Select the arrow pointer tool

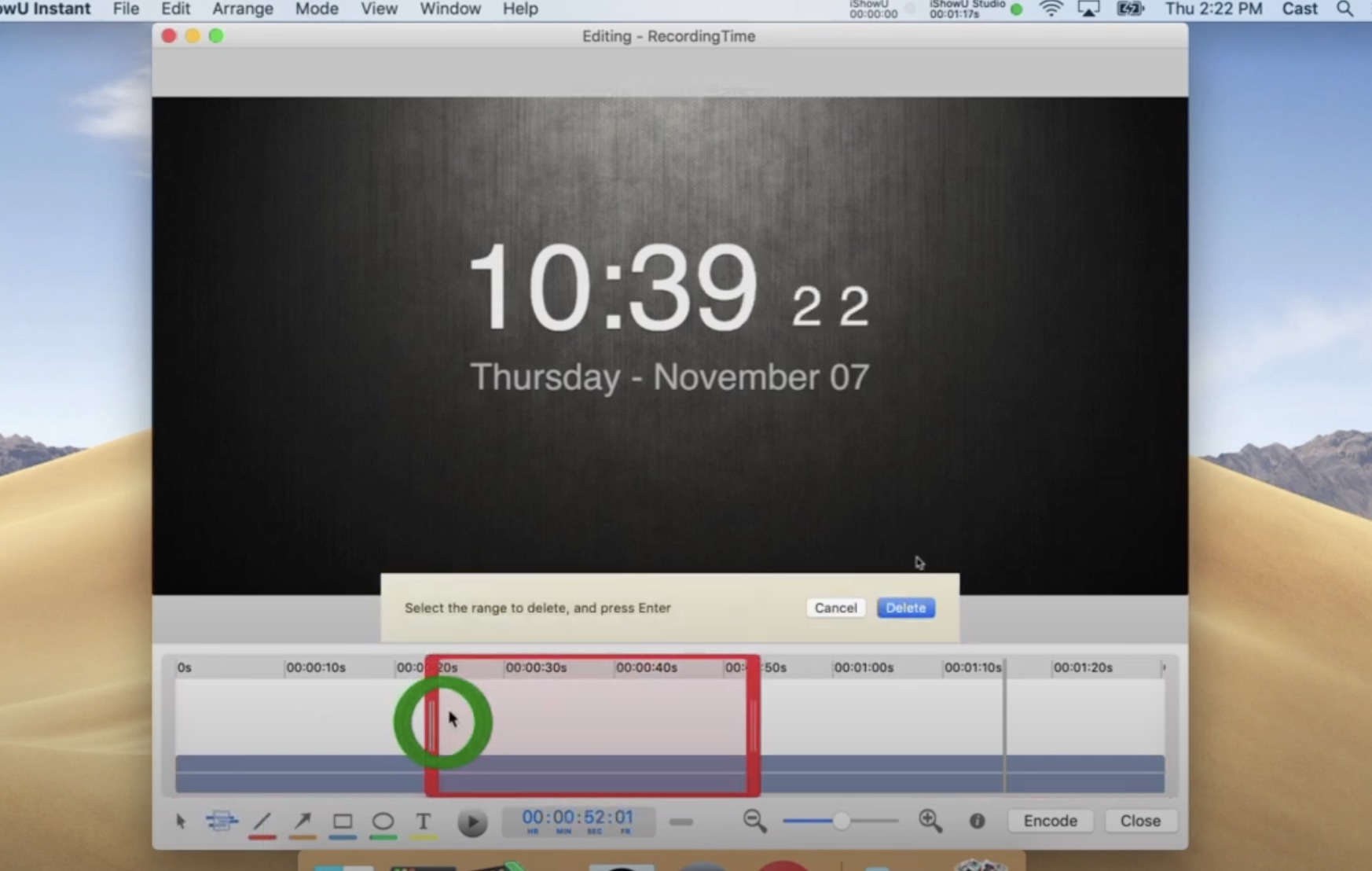(x=181, y=821)
